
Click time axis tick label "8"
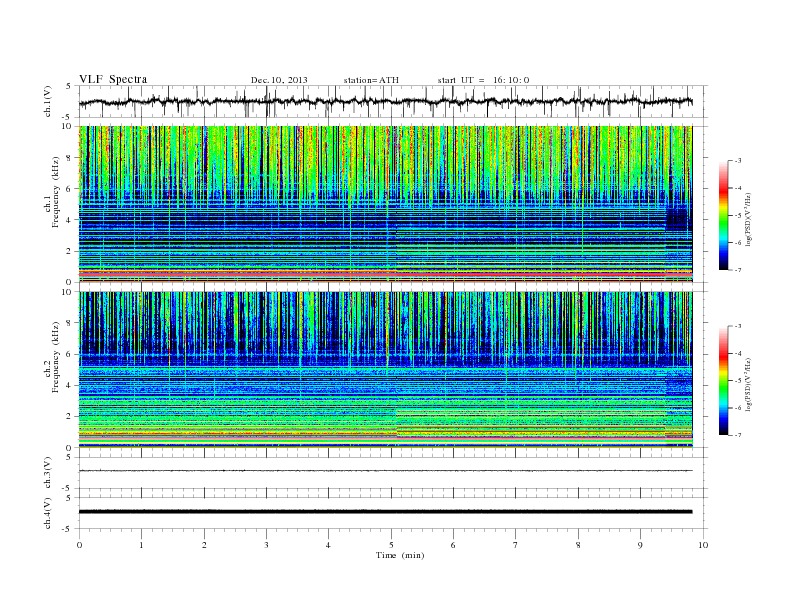click(578, 545)
